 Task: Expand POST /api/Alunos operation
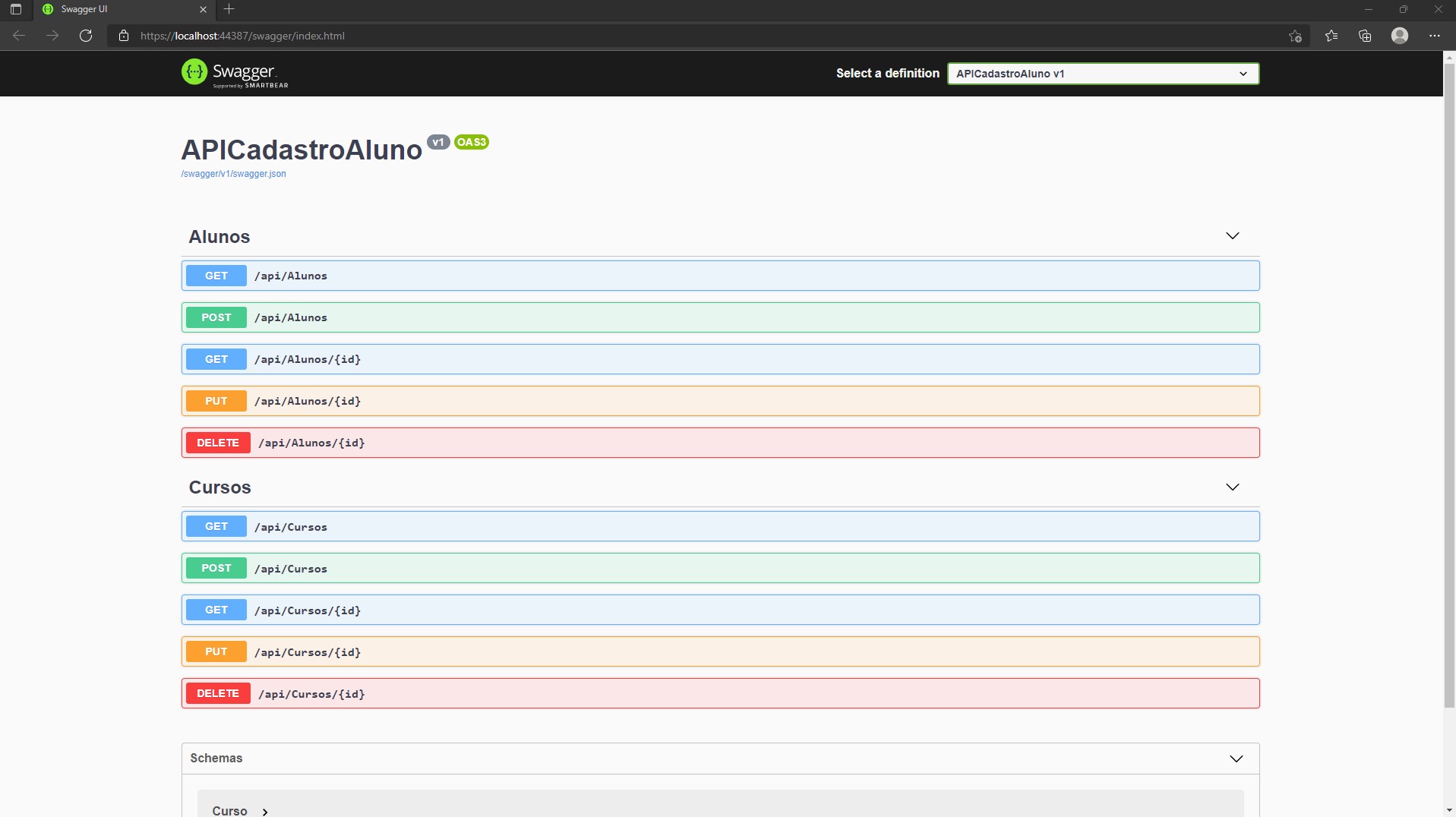(x=720, y=317)
